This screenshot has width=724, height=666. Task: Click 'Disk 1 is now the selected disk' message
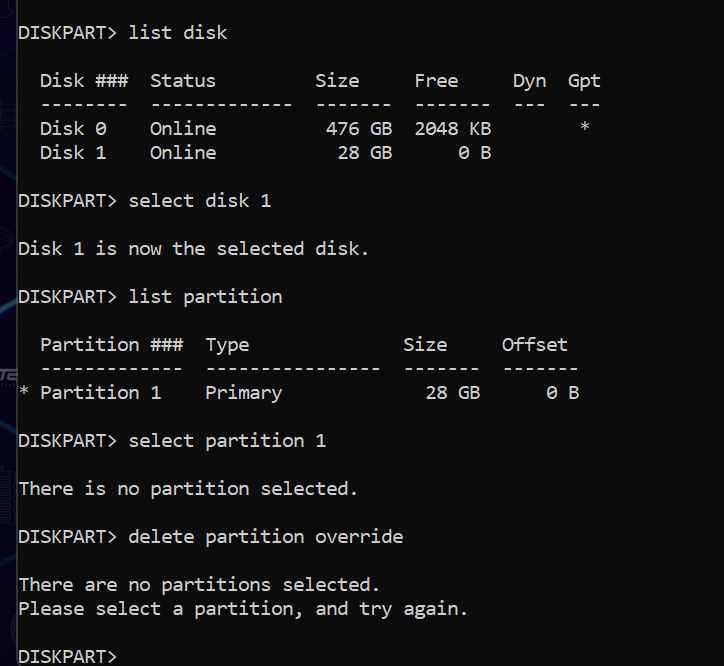194,248
